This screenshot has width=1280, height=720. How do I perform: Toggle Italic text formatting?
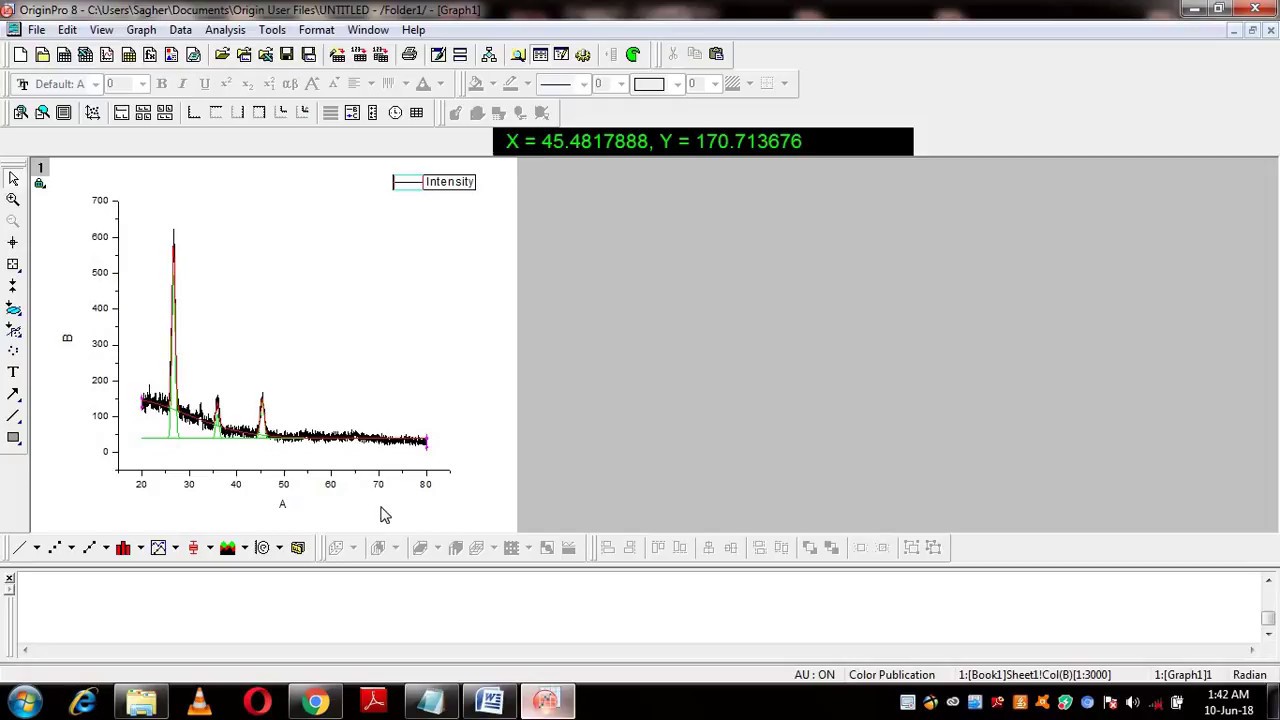click(182, 84)
